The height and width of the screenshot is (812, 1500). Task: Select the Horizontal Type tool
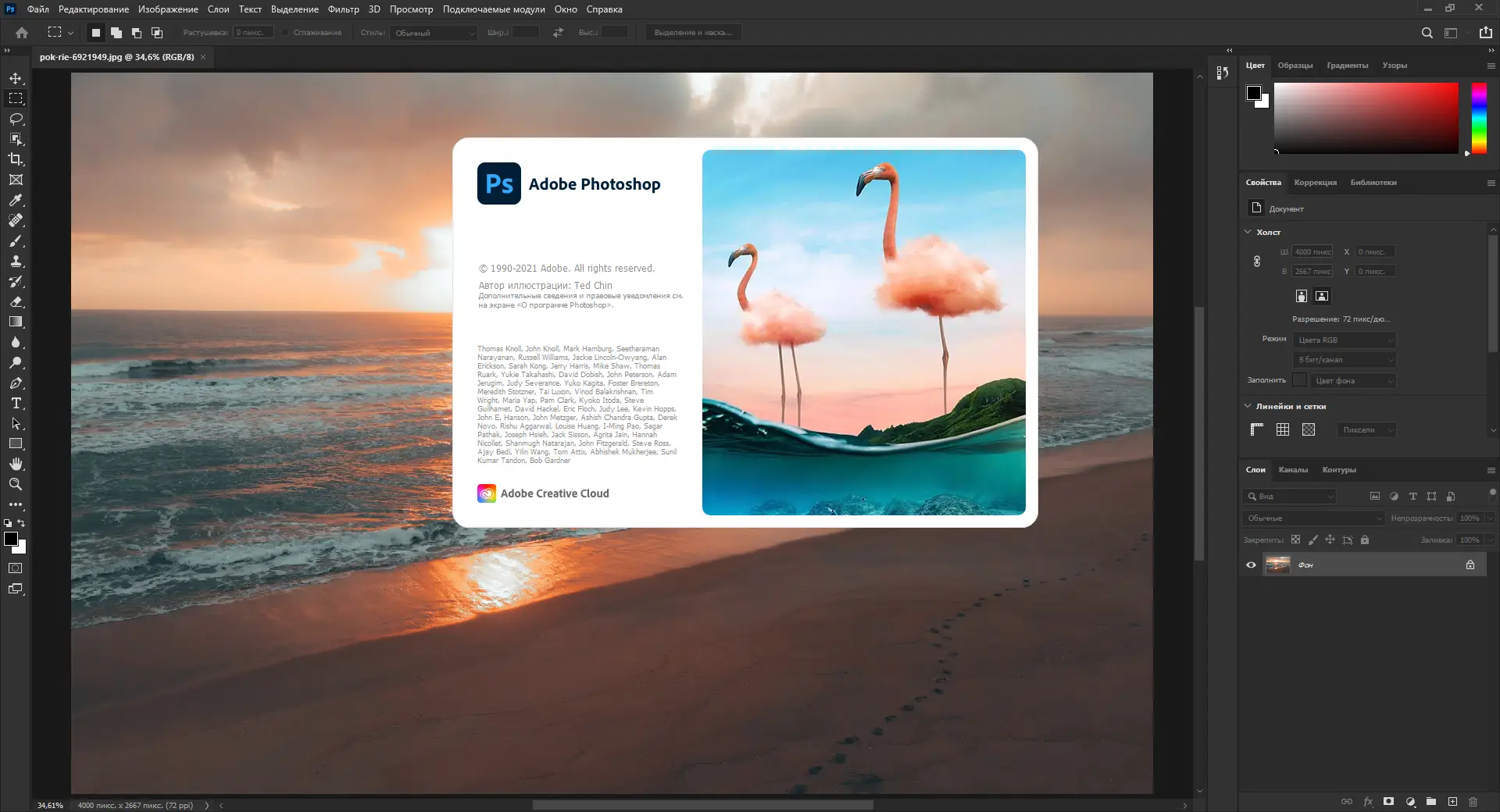(16, 403)
